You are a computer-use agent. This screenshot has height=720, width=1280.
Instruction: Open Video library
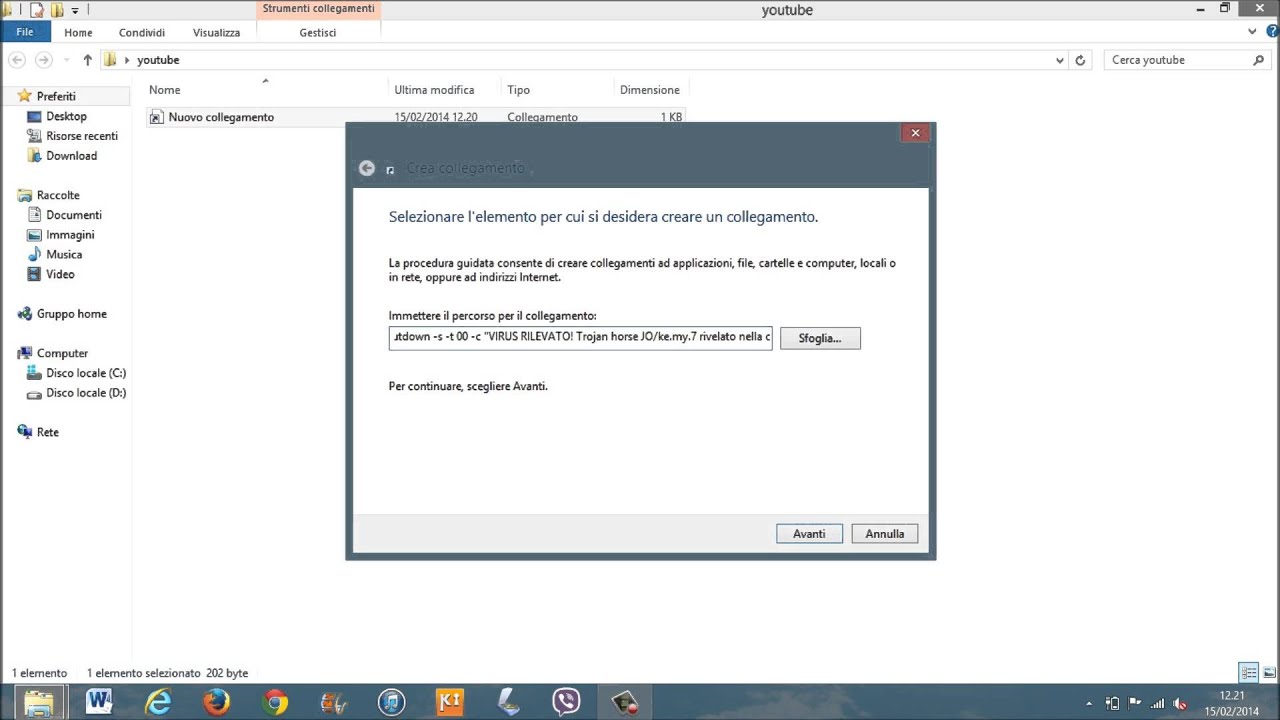coord(60,274)
